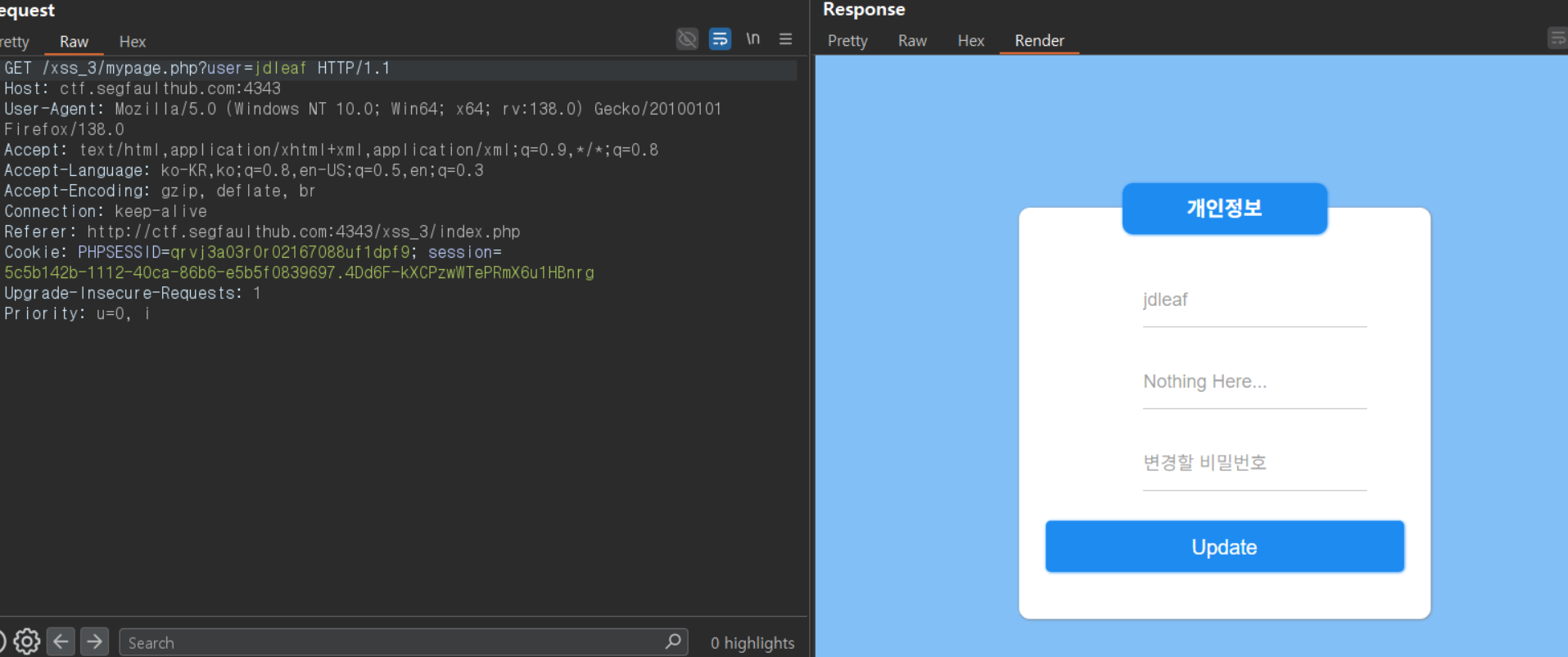The height and width of the screenshot is (657, 1568).
Task: Toggle the \n show line breaks icon
Action: (752, 38)
